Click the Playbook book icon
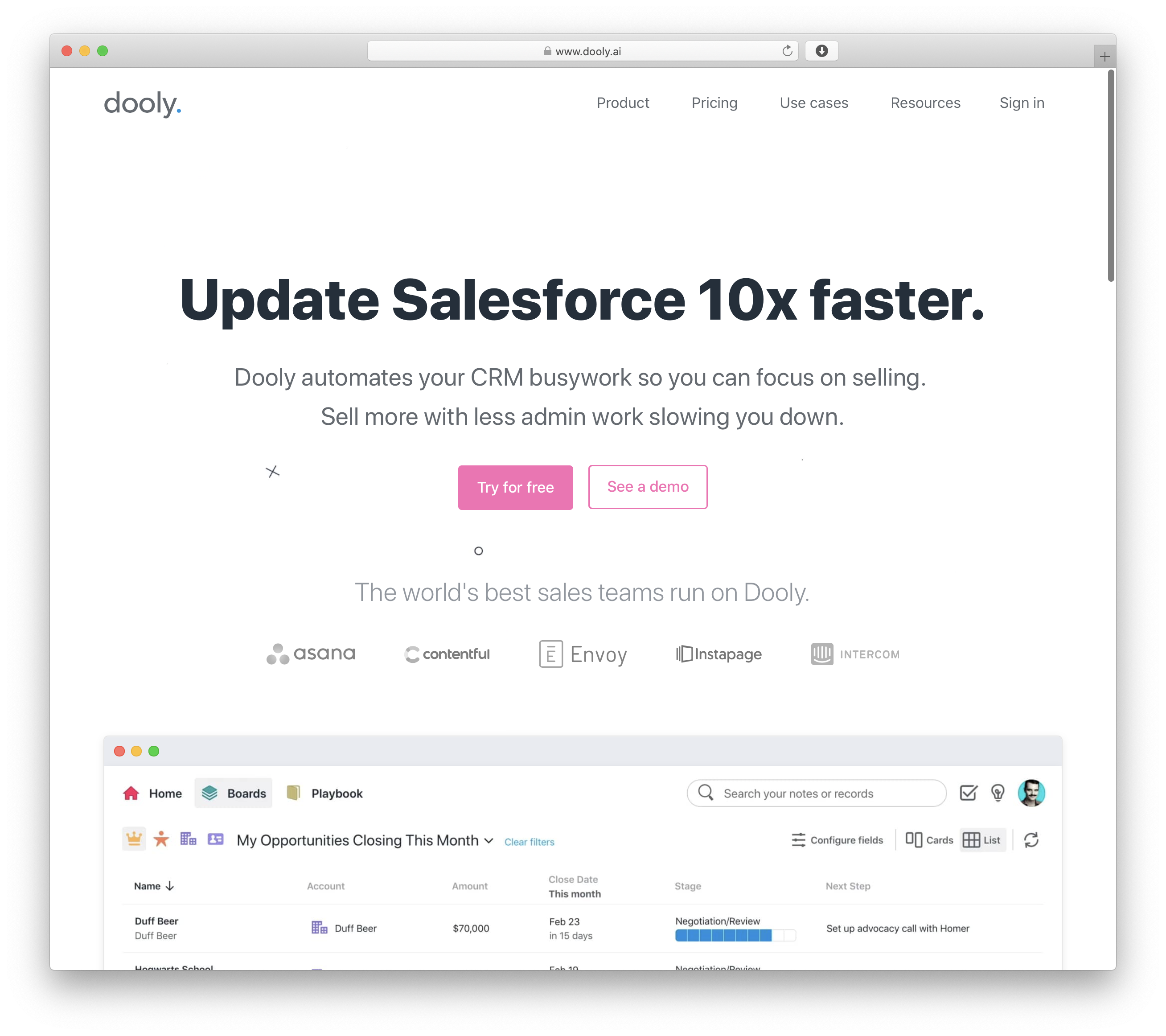This screenshot has height=1036, width=1166. (x=293, y=793)
